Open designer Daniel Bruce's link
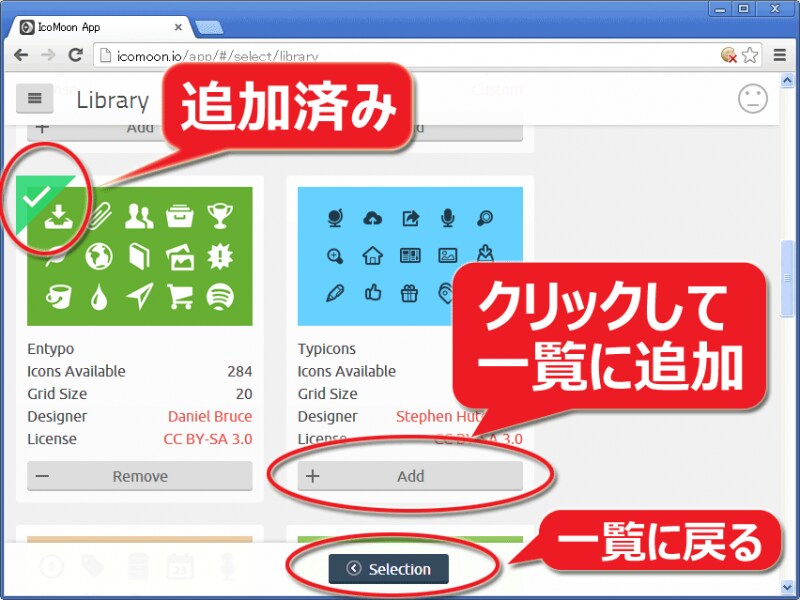The image size is (800, 600). point(210,416)
